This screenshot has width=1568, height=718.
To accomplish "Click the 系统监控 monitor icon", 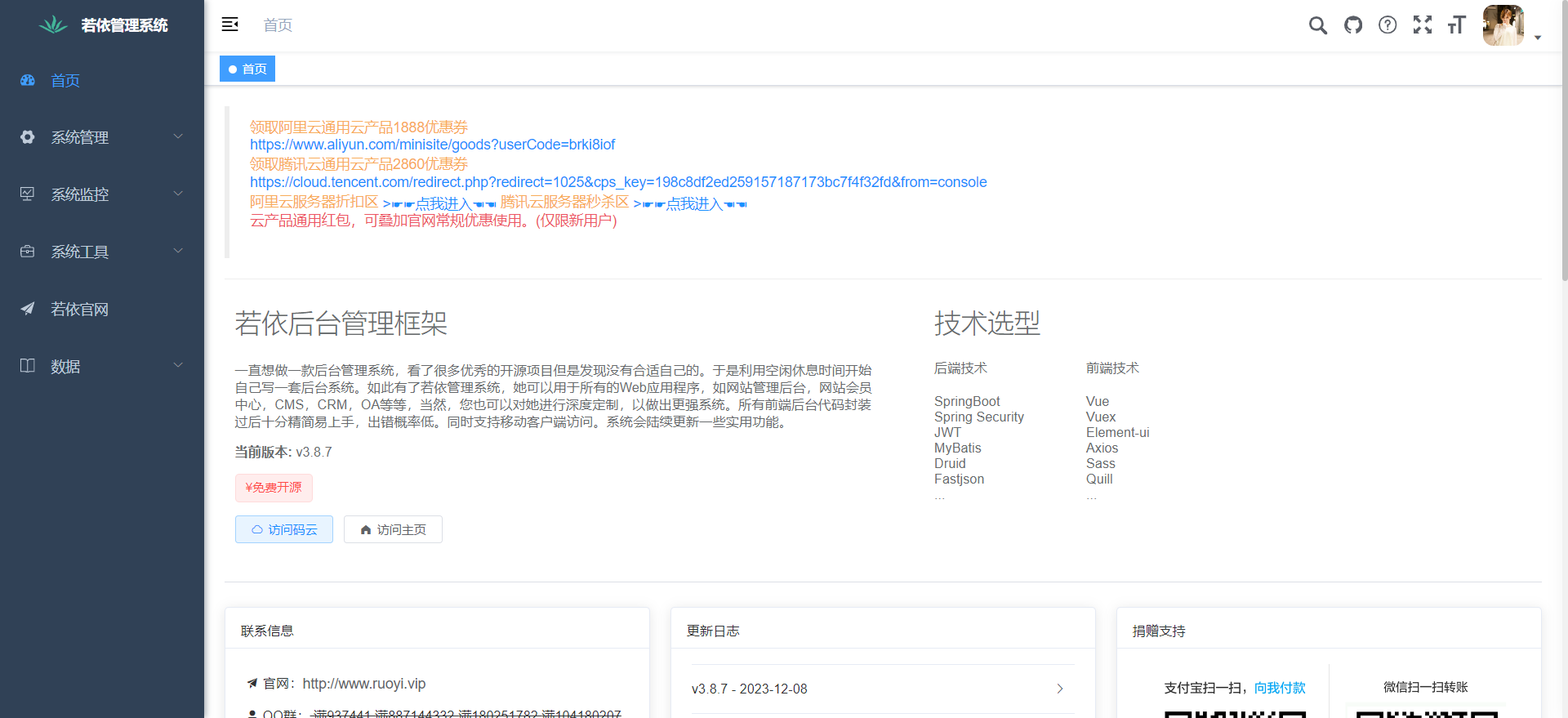I will tap(28, 194).
